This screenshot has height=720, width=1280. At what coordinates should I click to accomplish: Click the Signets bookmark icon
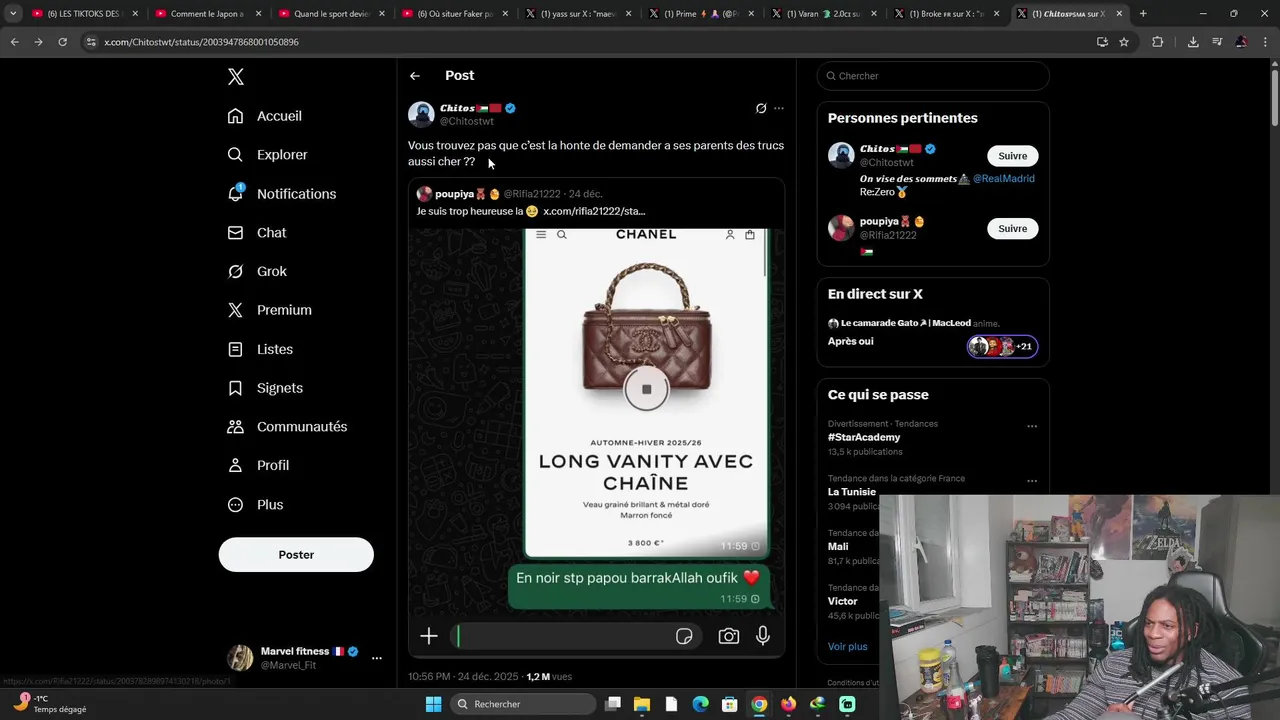pos(235,388)
